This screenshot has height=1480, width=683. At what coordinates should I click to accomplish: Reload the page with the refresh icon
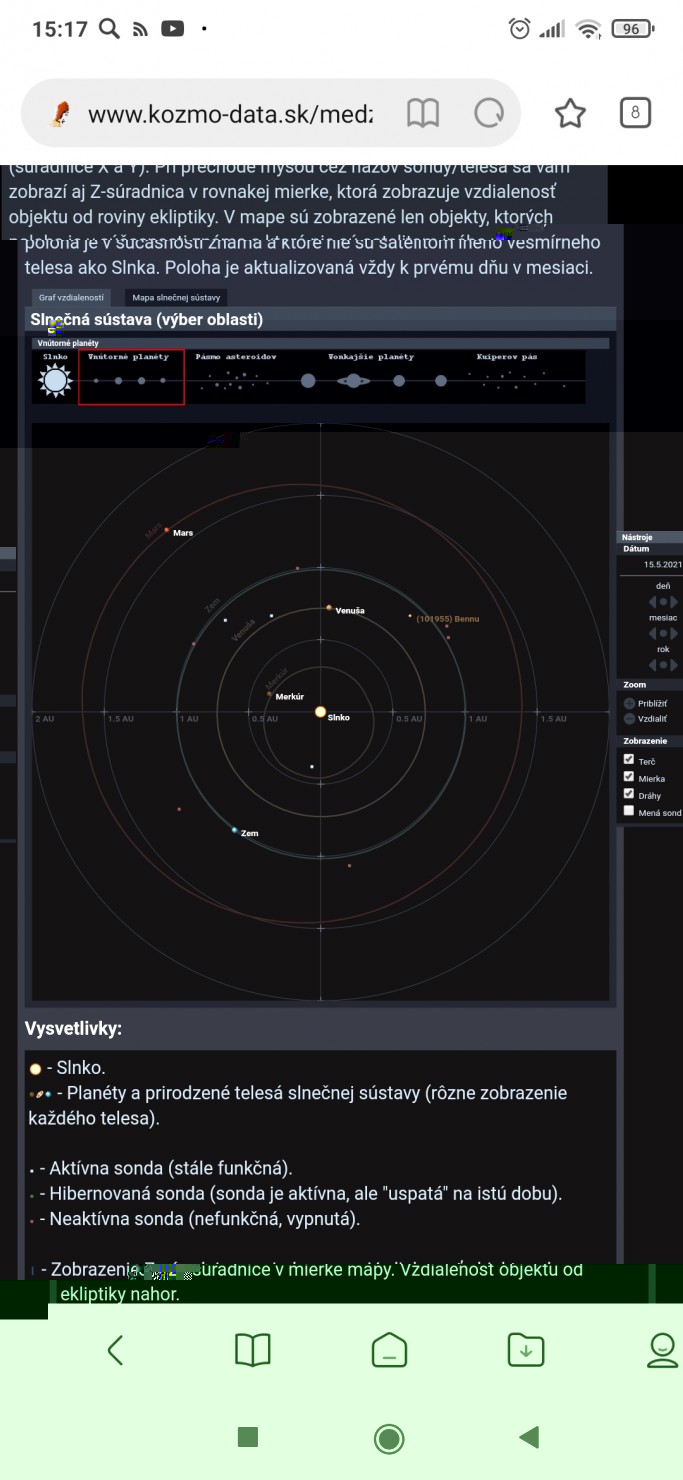click(488, 114)
